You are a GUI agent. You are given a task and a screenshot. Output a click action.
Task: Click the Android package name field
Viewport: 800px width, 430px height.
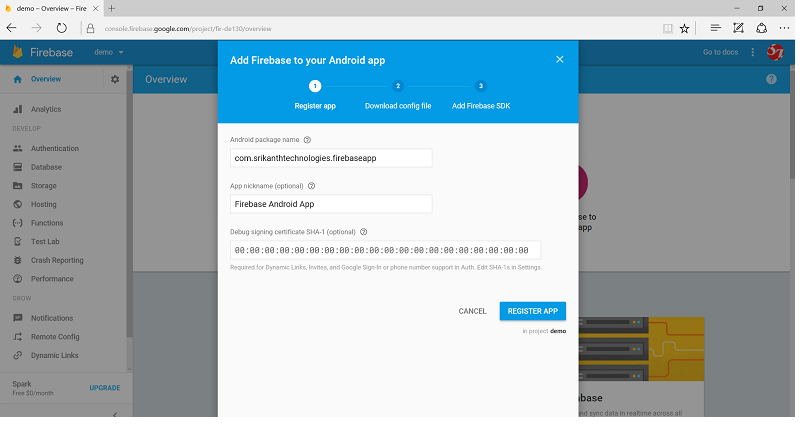(x=331, y=158)
